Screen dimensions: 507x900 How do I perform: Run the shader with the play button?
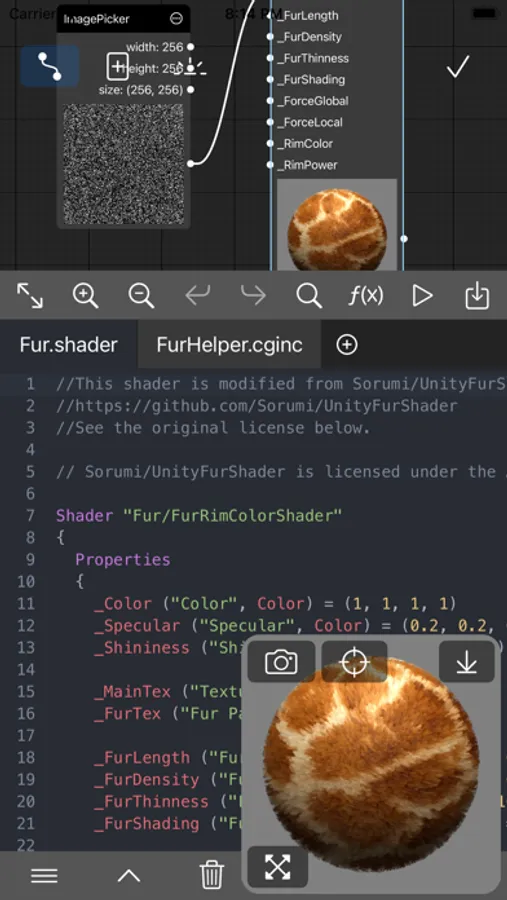pos(422,296)
